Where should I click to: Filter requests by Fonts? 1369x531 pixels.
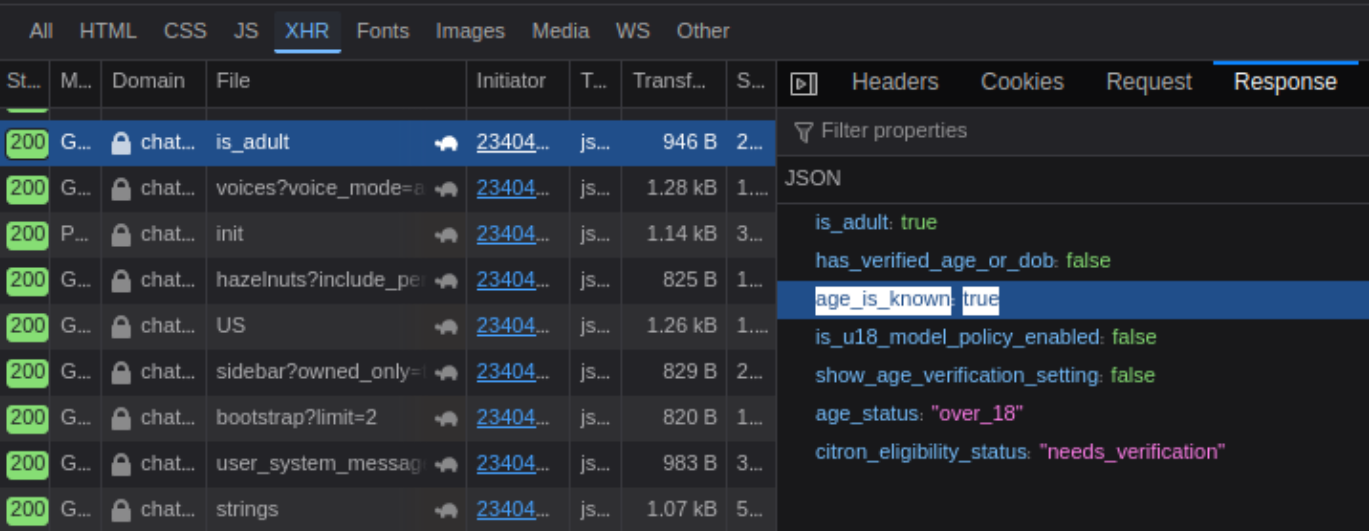click(383, 31)
